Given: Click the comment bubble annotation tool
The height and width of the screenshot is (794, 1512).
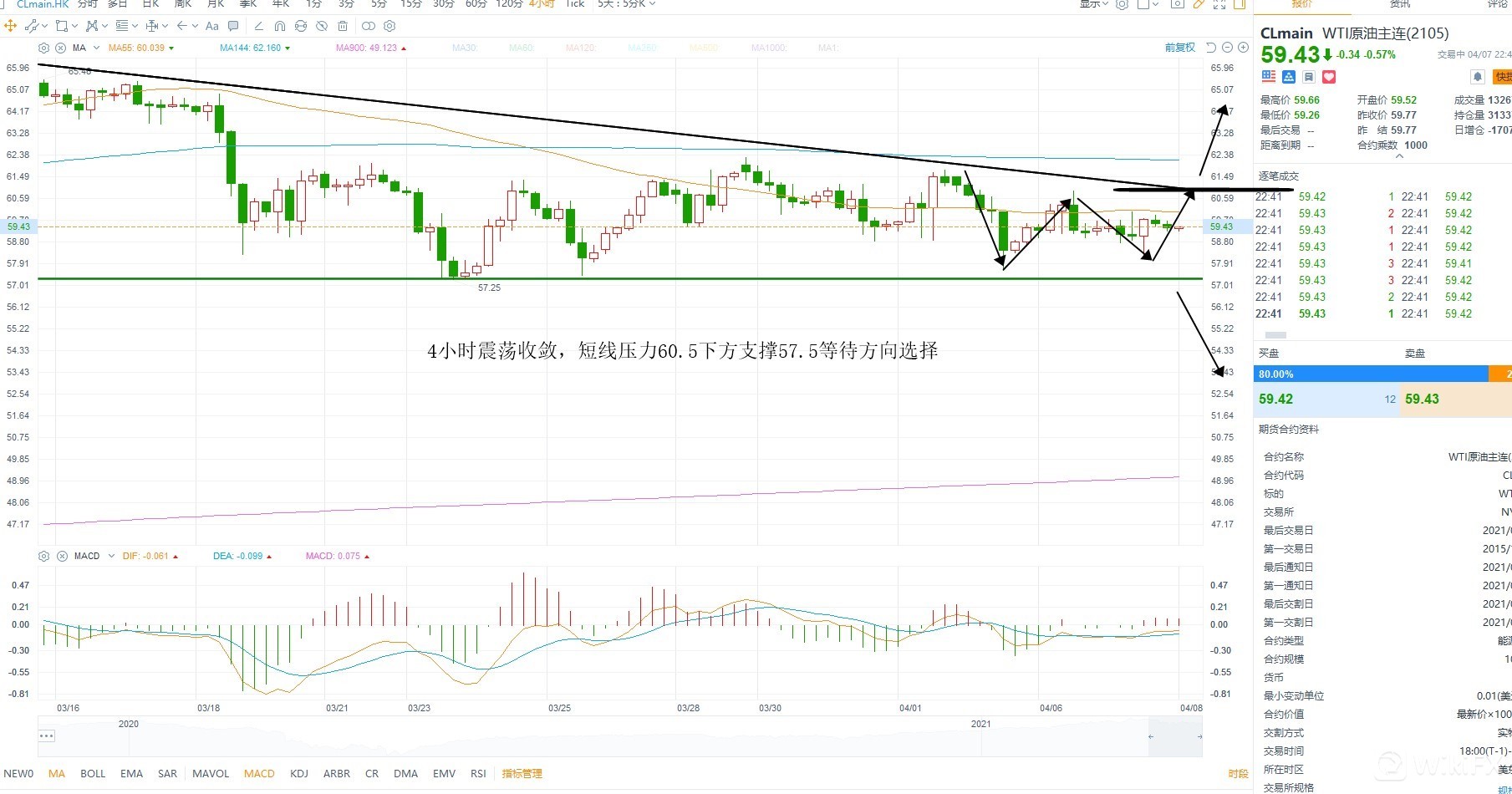Looking at the screenshot, I should pos(233,26).
